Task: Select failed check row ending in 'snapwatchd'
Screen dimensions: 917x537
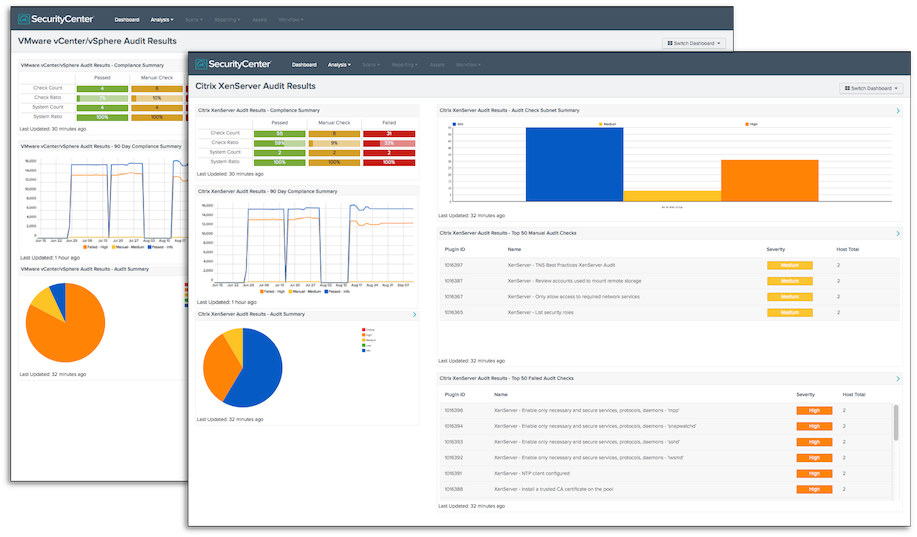Action: pos(666,426)
